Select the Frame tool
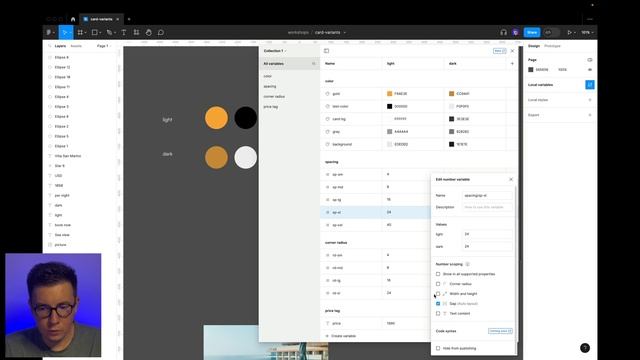This screenshot has width=640, height=360. tap(80, 32)
